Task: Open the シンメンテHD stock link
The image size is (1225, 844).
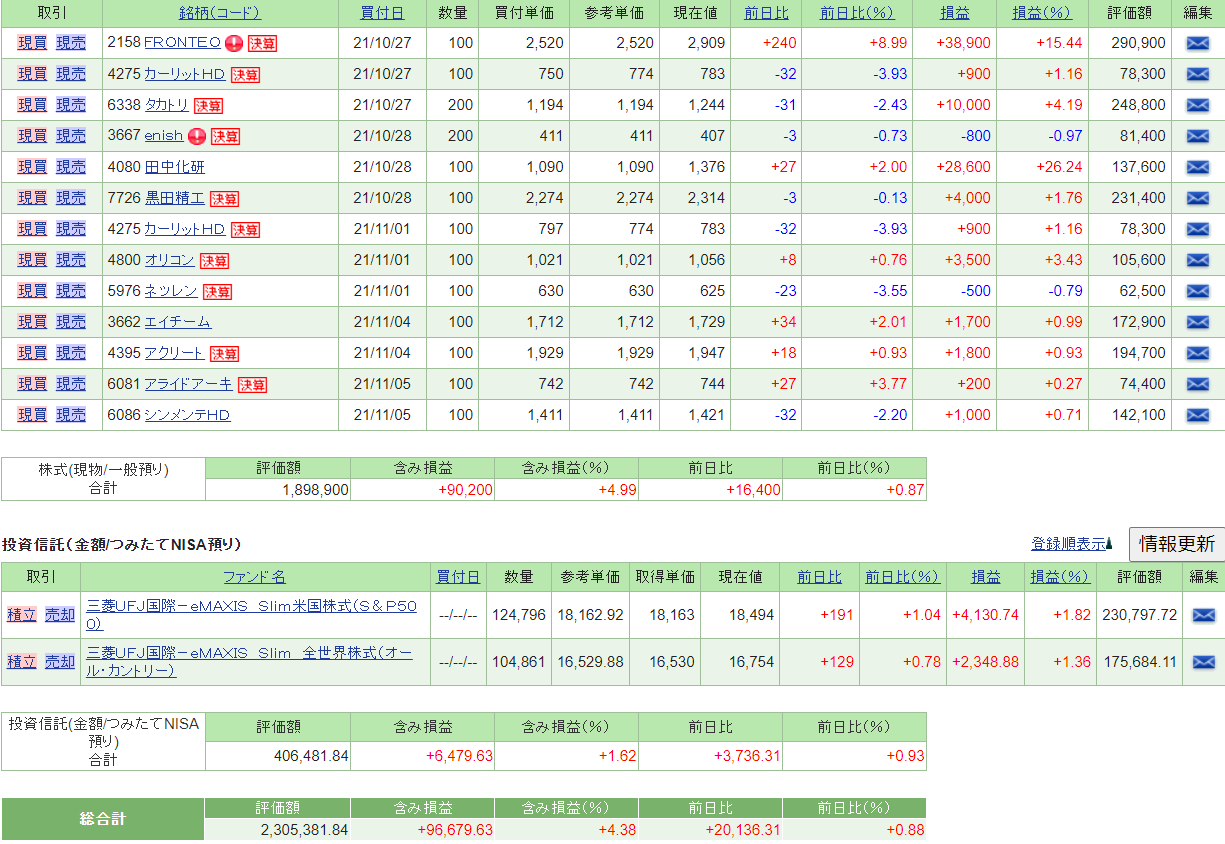Action: (187, 415)
